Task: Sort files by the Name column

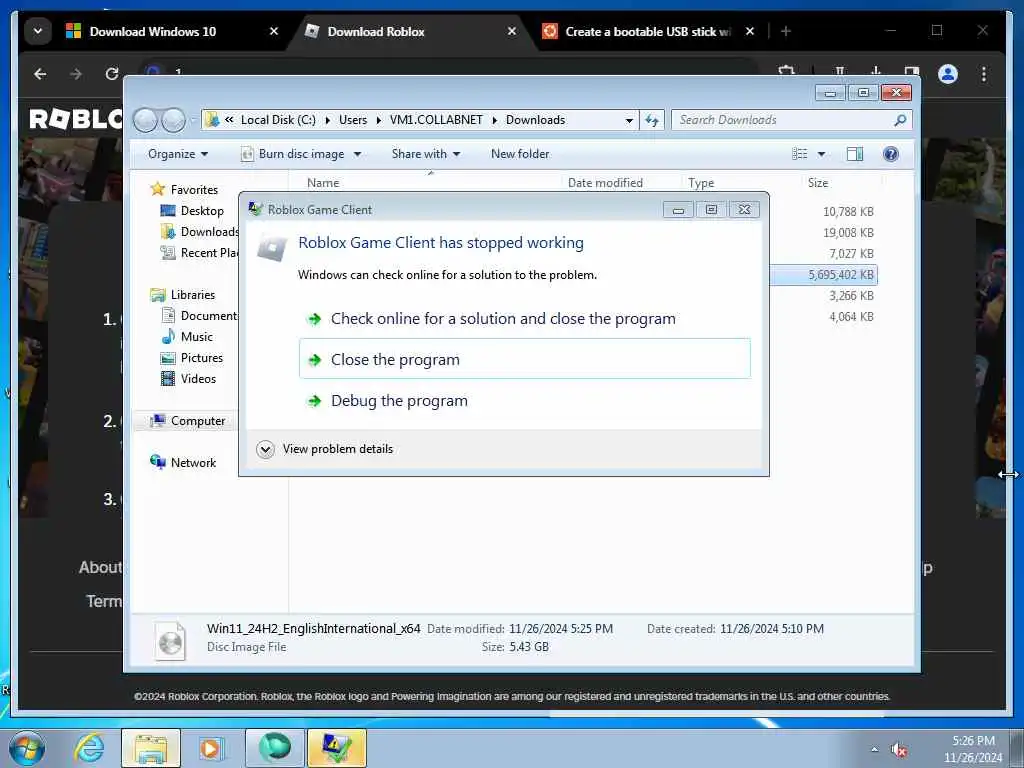Action: coord(323,183)
